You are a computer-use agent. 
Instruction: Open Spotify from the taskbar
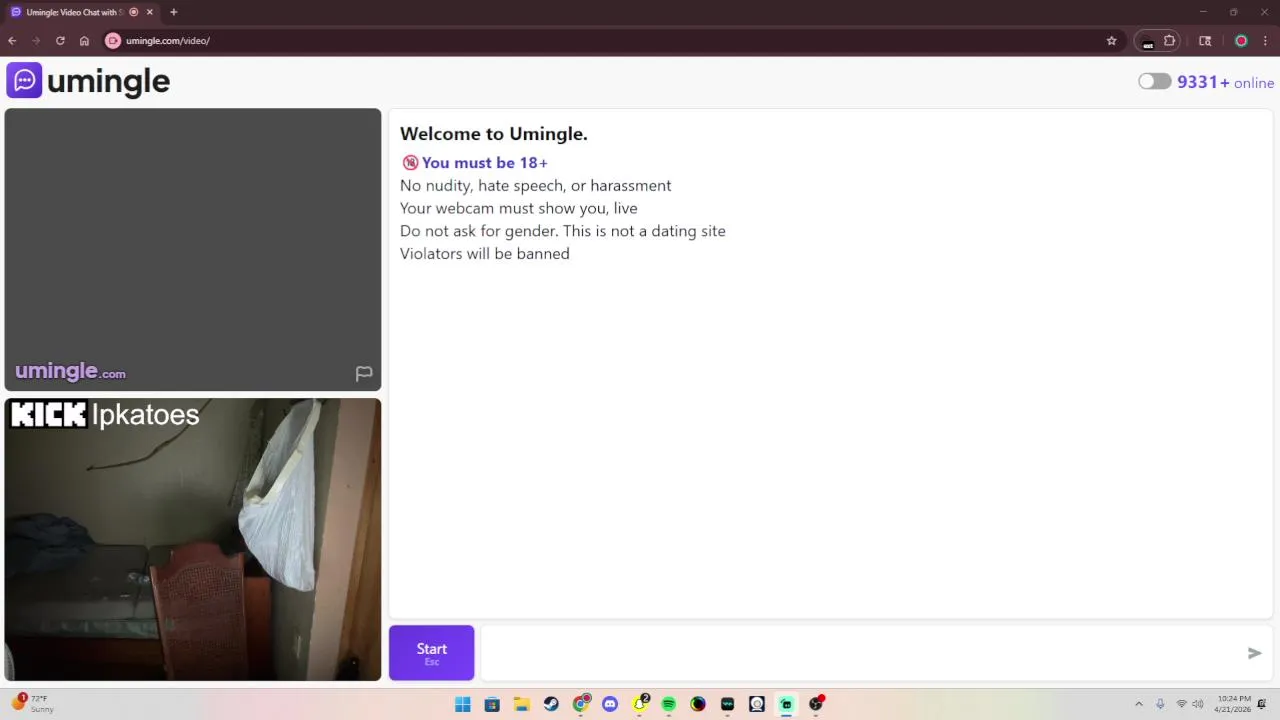pos(669,704)
